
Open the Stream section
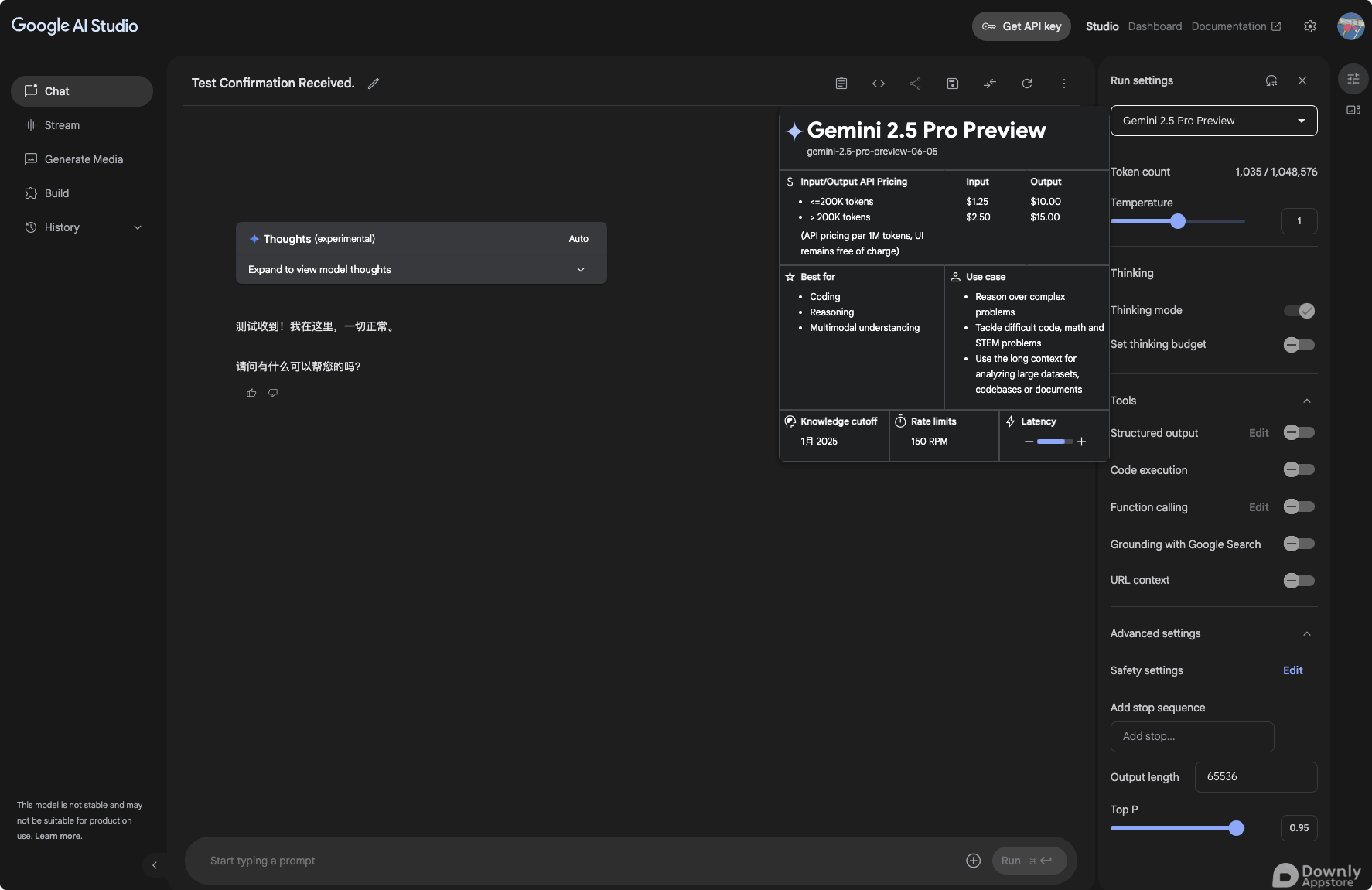coord(82,125)
